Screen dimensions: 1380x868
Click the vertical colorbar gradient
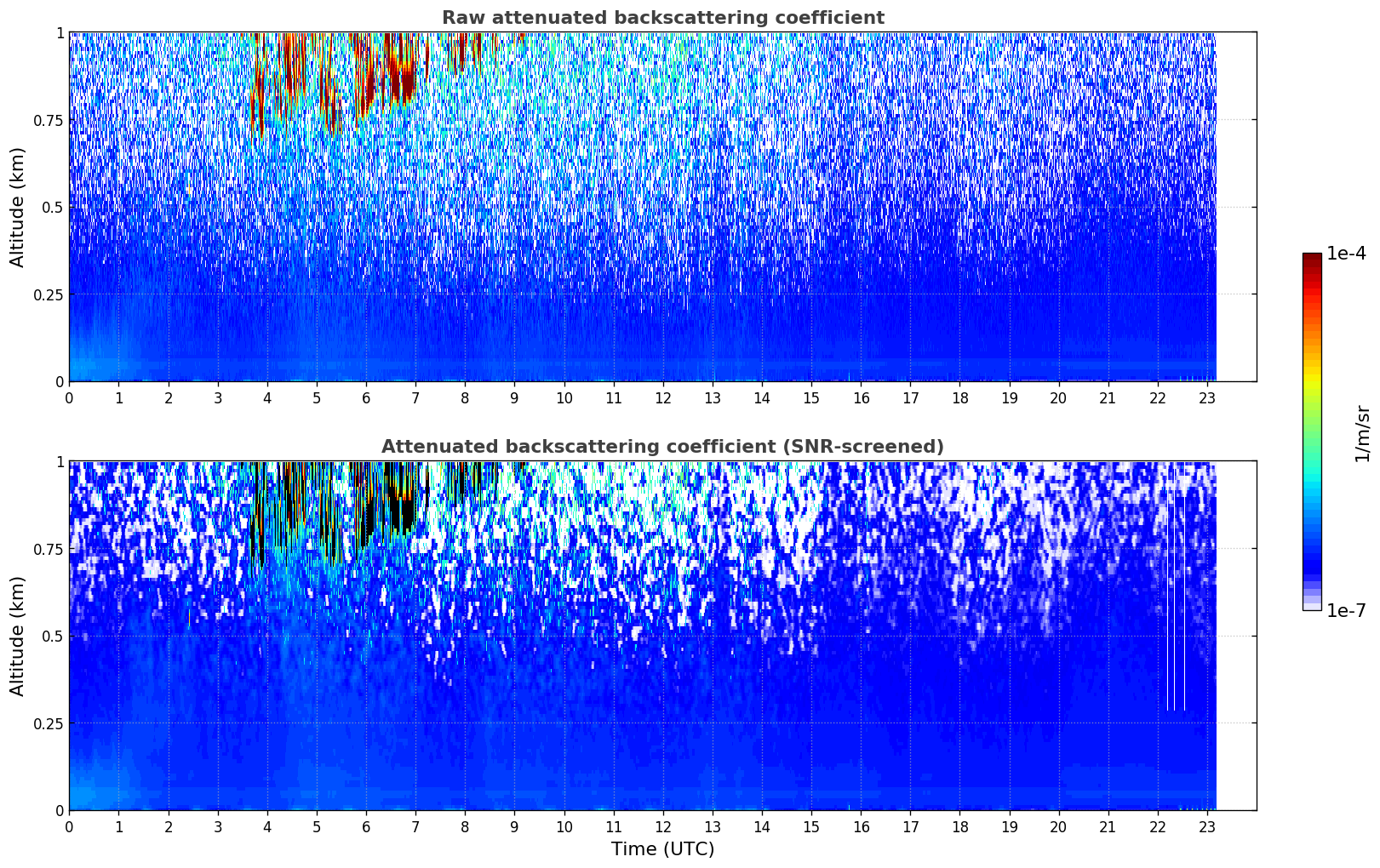click(1312, 431)
